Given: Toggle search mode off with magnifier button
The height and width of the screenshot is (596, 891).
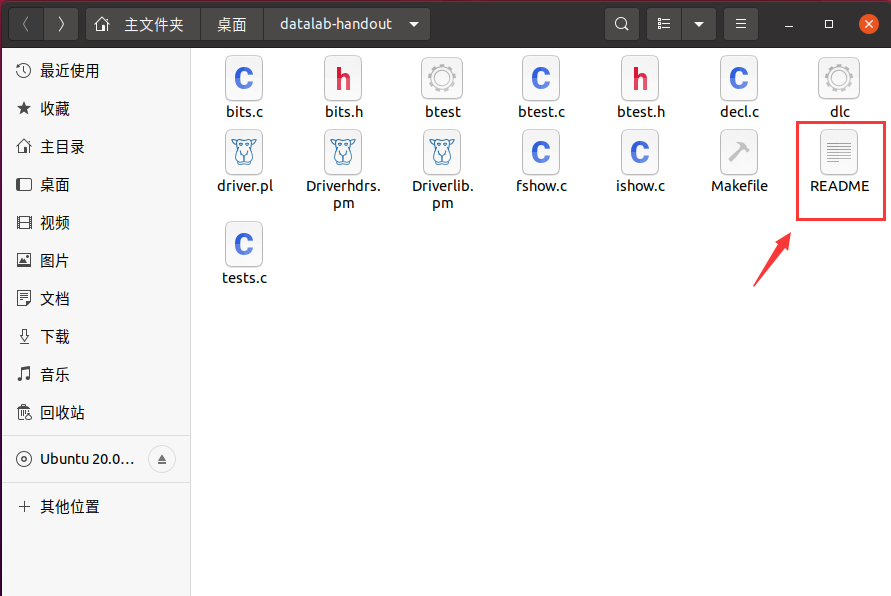Looking at the screenshot, I should (x=621, y=23).
